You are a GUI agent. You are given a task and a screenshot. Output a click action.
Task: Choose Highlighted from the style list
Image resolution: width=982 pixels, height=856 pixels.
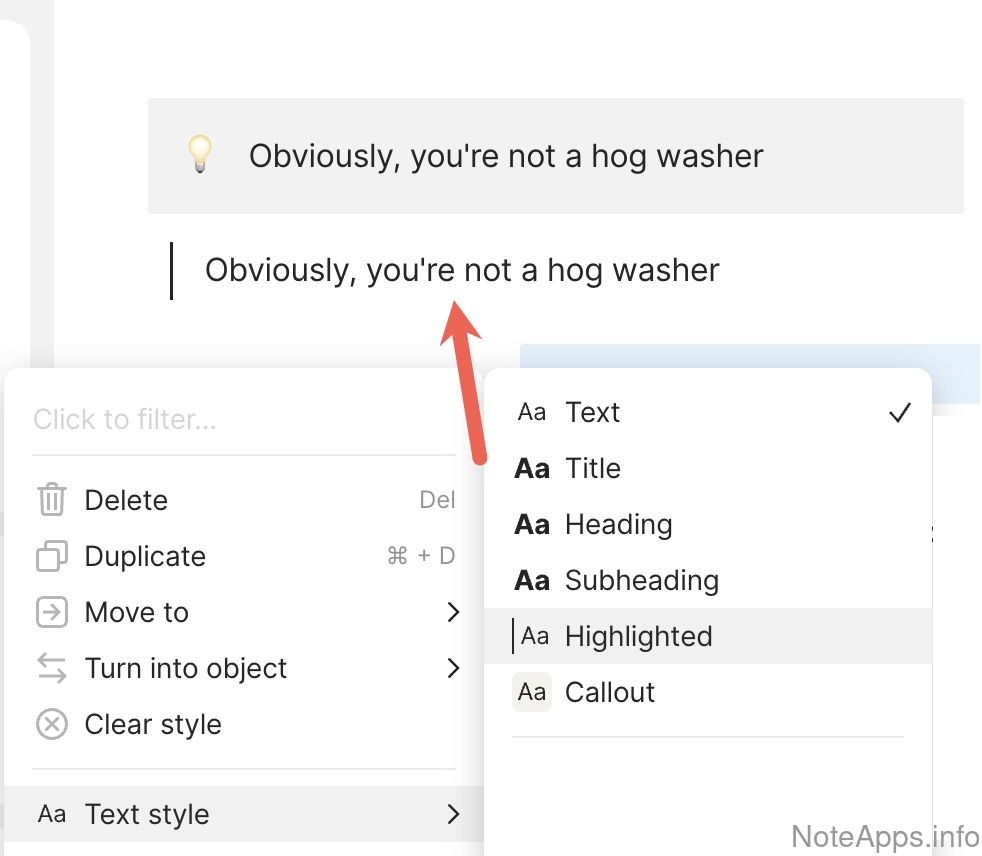(x=638, y=636)
